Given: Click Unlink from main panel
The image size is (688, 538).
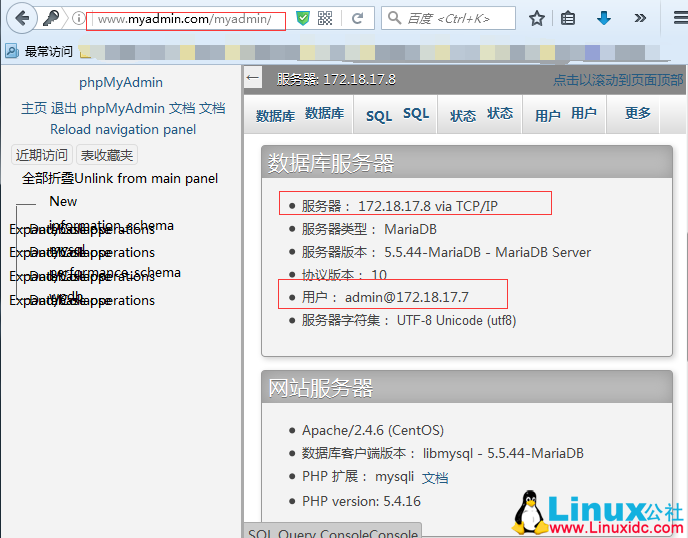Looking at the screenshot, I should [146, 179].
